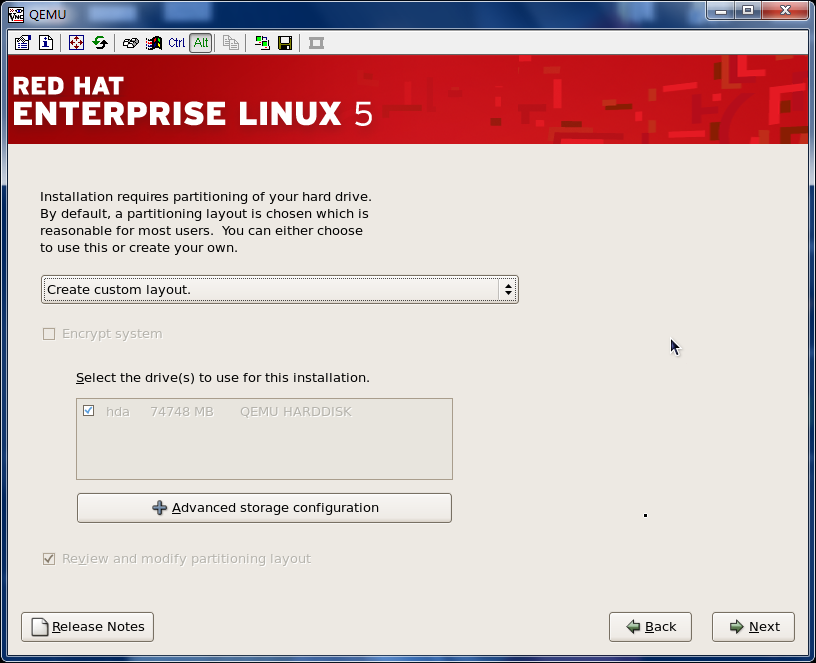
Task: Send Ctrl+Alt+Del toolbar icon
Action: point(130,43)
